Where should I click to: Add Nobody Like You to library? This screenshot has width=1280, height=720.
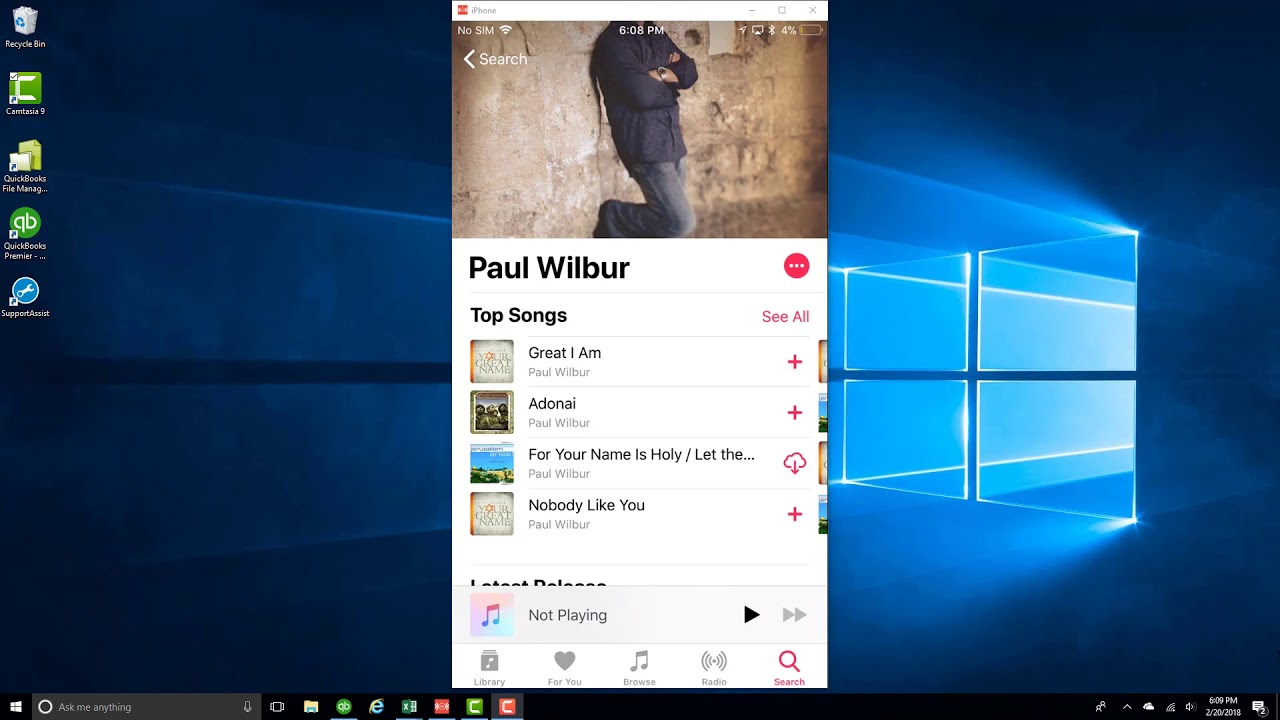click(x=795, y=514)
